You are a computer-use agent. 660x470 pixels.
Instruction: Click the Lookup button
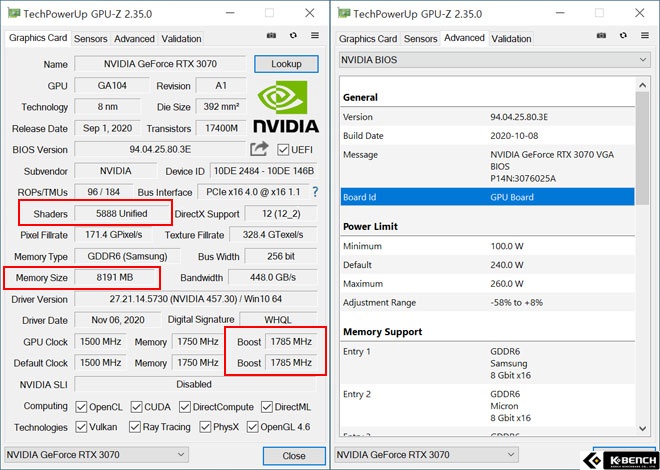[x=286, y=64]
